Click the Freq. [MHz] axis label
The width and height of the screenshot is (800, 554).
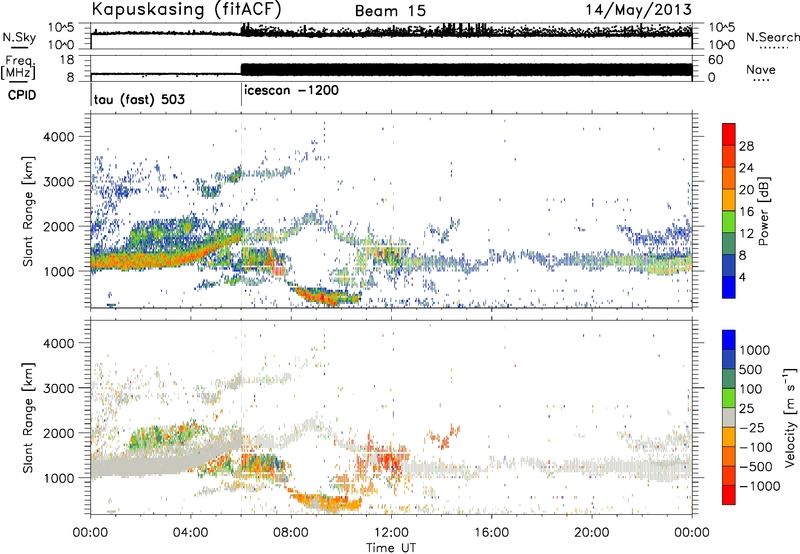[18, 68]
